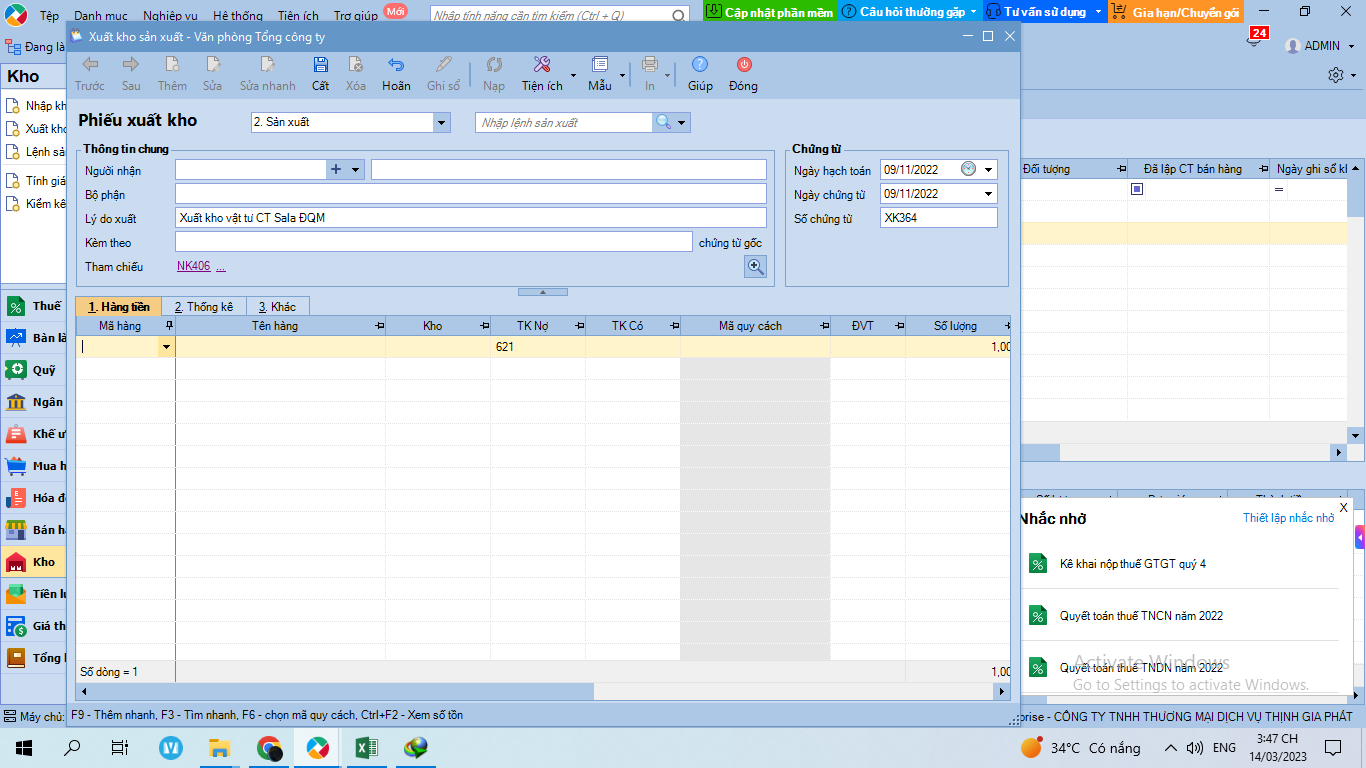
Task: Open the Tiện ích menu in the menu bar
Action: [298, 16]
